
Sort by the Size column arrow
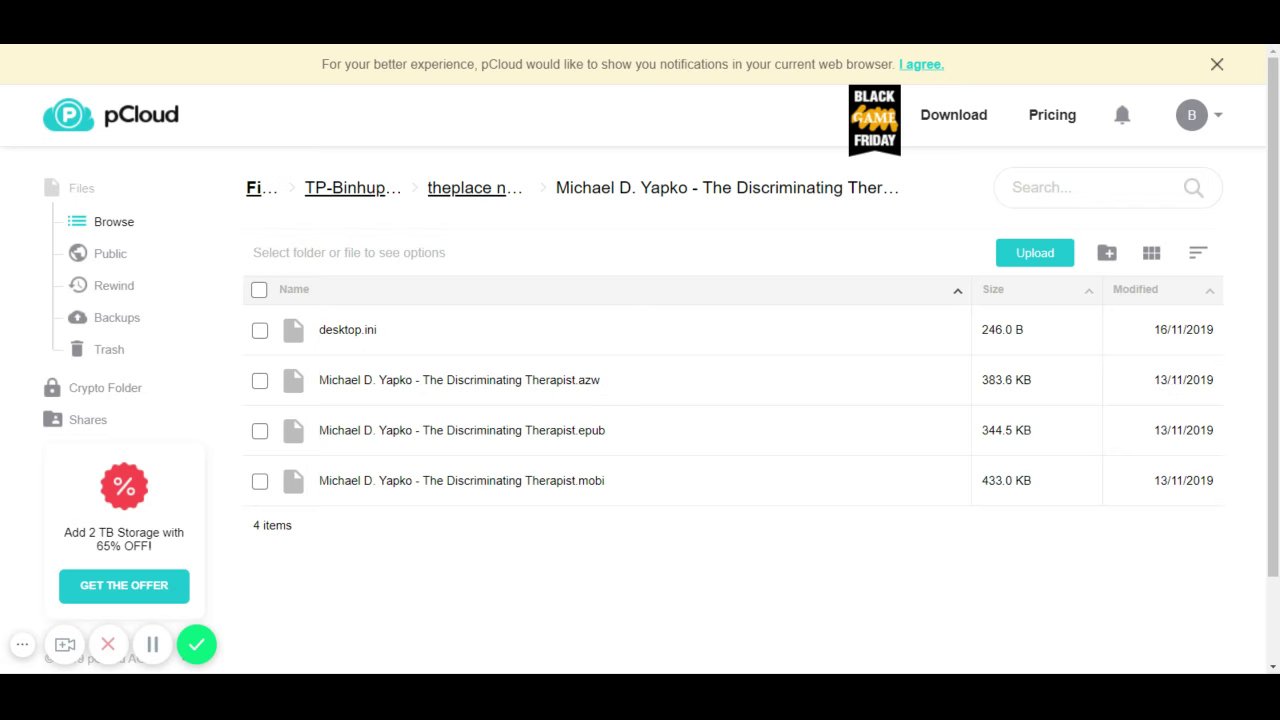pyautogui.click(x=1089, y=291)
